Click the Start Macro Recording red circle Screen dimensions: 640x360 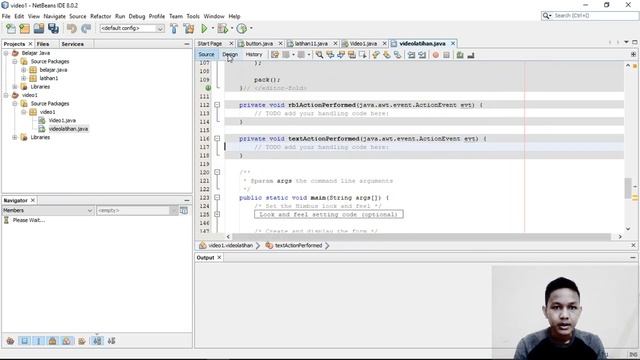coord(436,55)
